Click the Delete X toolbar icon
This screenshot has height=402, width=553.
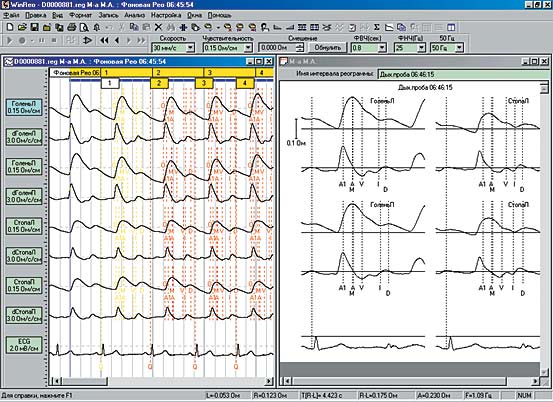158,27
